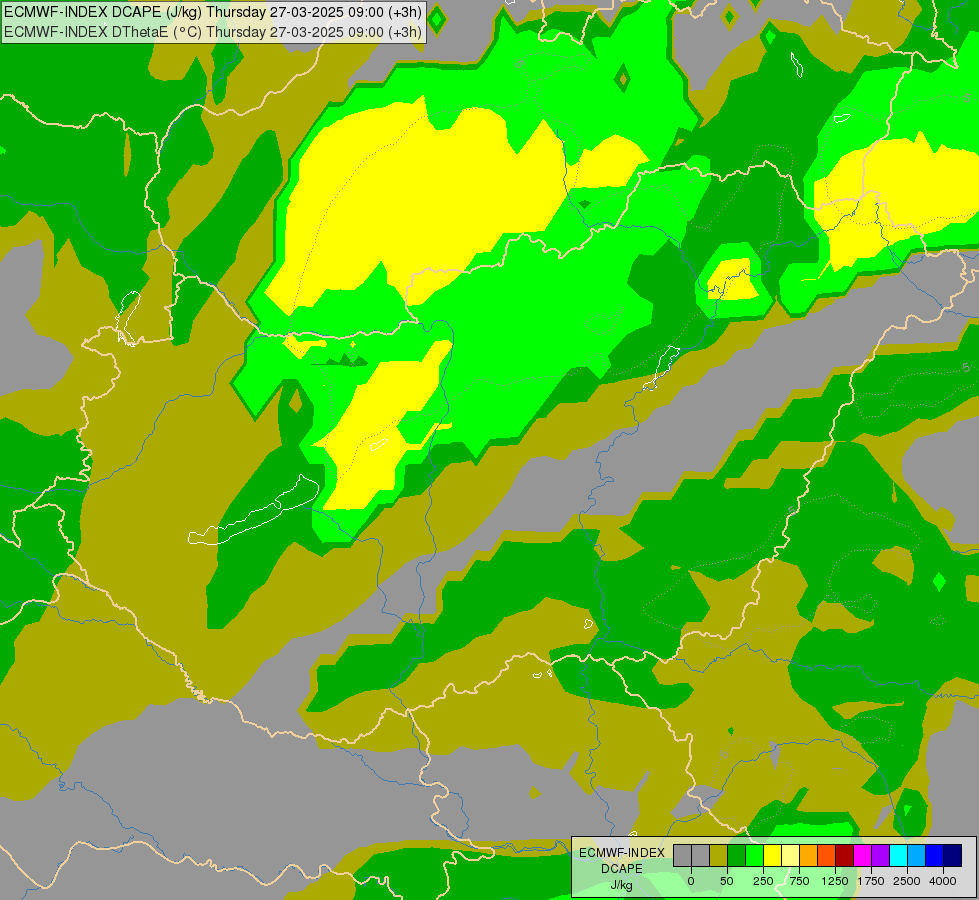
Task: Click the dark green legend swatch
Action: pyautogui.click(x=736, y=856)
